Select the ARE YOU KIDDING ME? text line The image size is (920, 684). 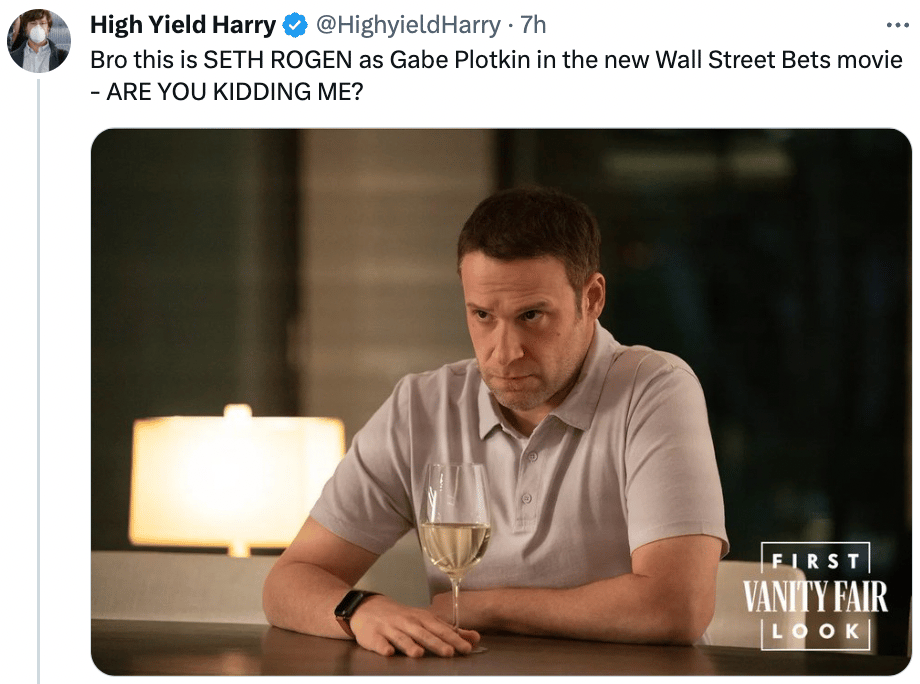[235, 92]
